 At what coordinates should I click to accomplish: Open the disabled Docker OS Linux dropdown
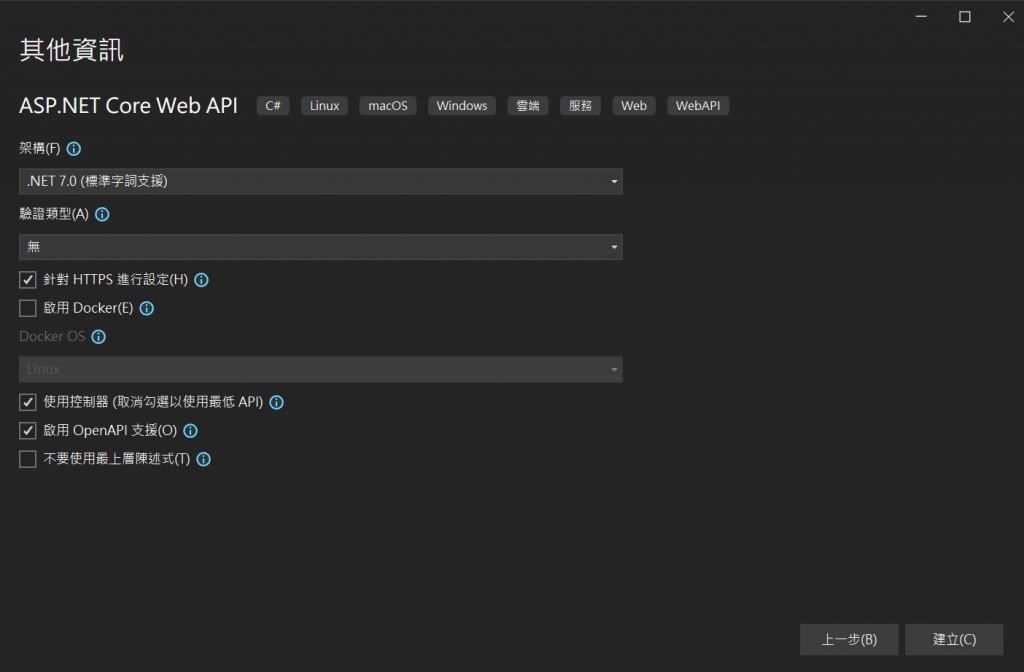[x=321, y=370]
